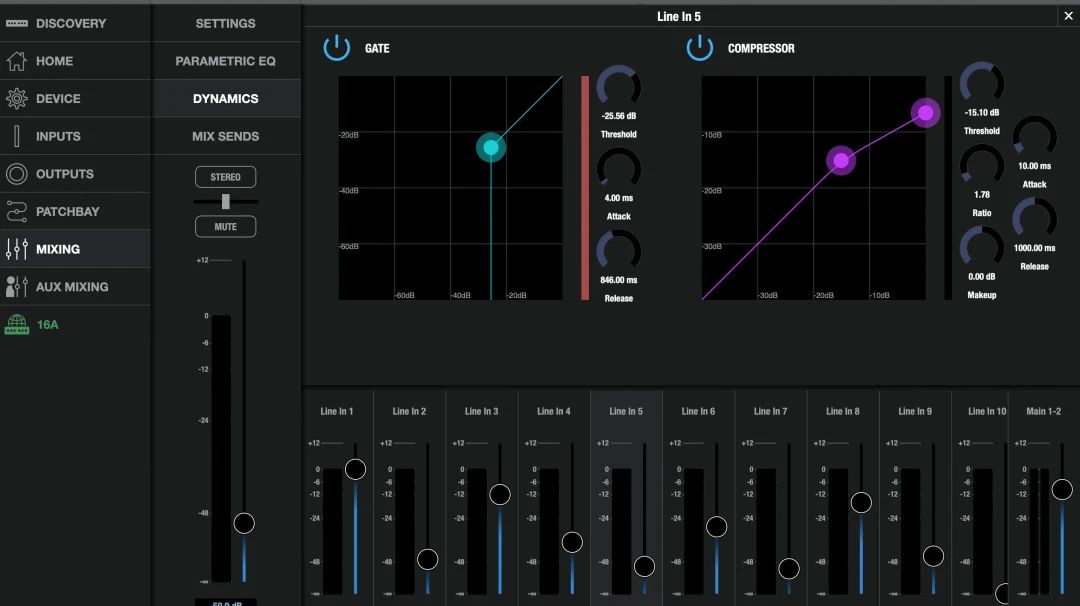Click the lower purple compressor threshold node

point(841,160)
